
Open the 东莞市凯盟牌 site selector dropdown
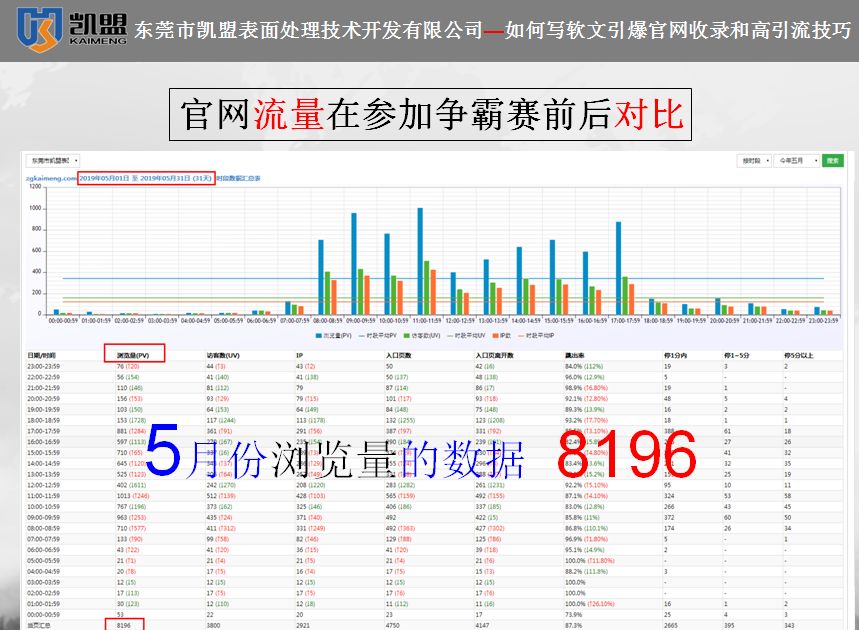pyautogui.click(x=52, y=160)
